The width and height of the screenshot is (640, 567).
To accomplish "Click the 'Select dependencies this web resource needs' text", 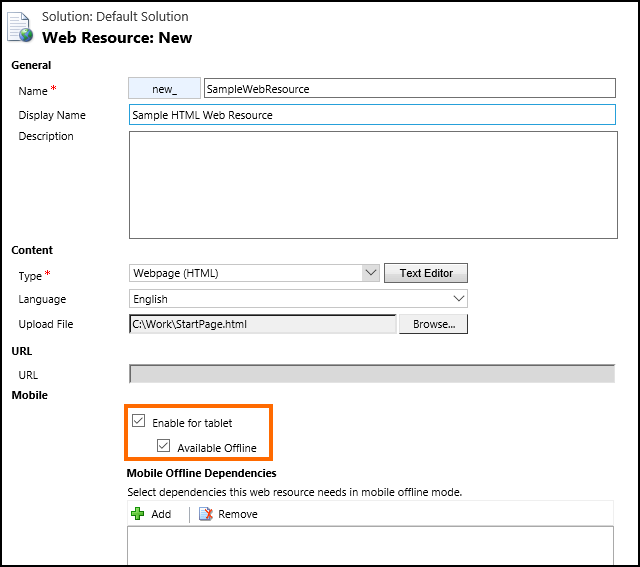I will click(294, 492).
